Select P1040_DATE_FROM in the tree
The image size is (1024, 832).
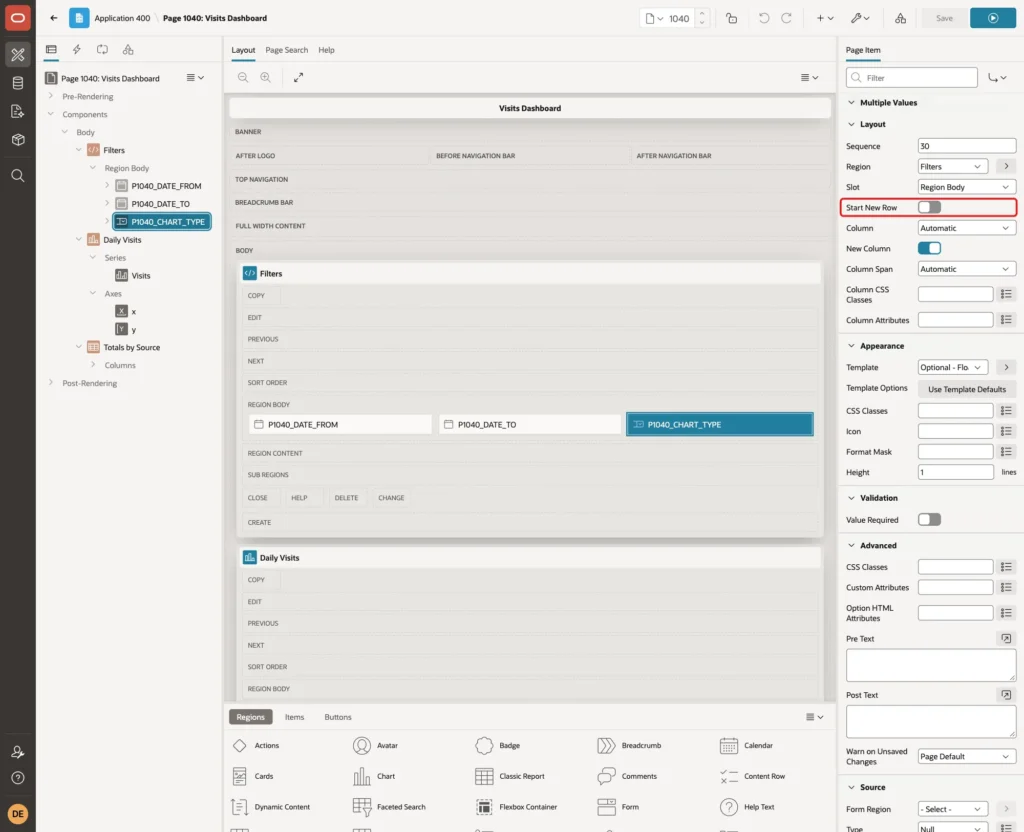coord(166,186)
